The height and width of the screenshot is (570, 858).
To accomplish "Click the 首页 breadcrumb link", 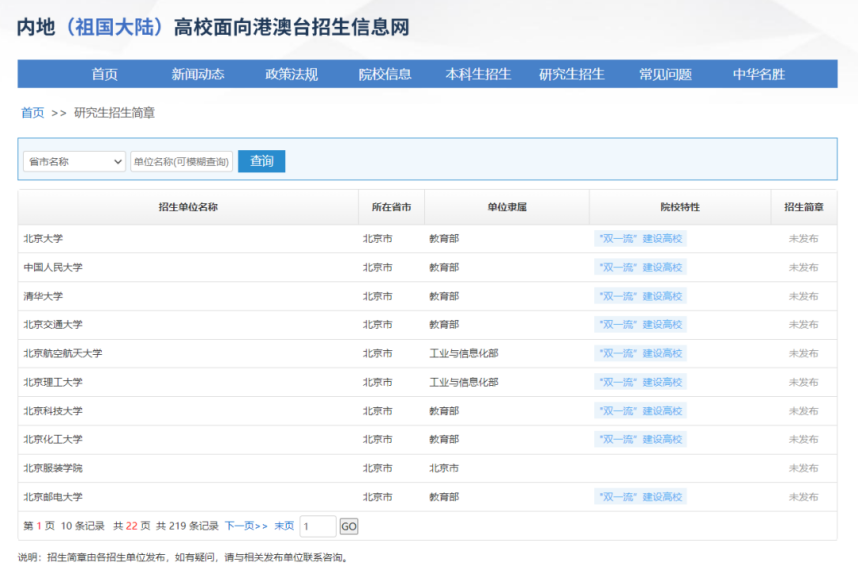I will pos(32,113).
